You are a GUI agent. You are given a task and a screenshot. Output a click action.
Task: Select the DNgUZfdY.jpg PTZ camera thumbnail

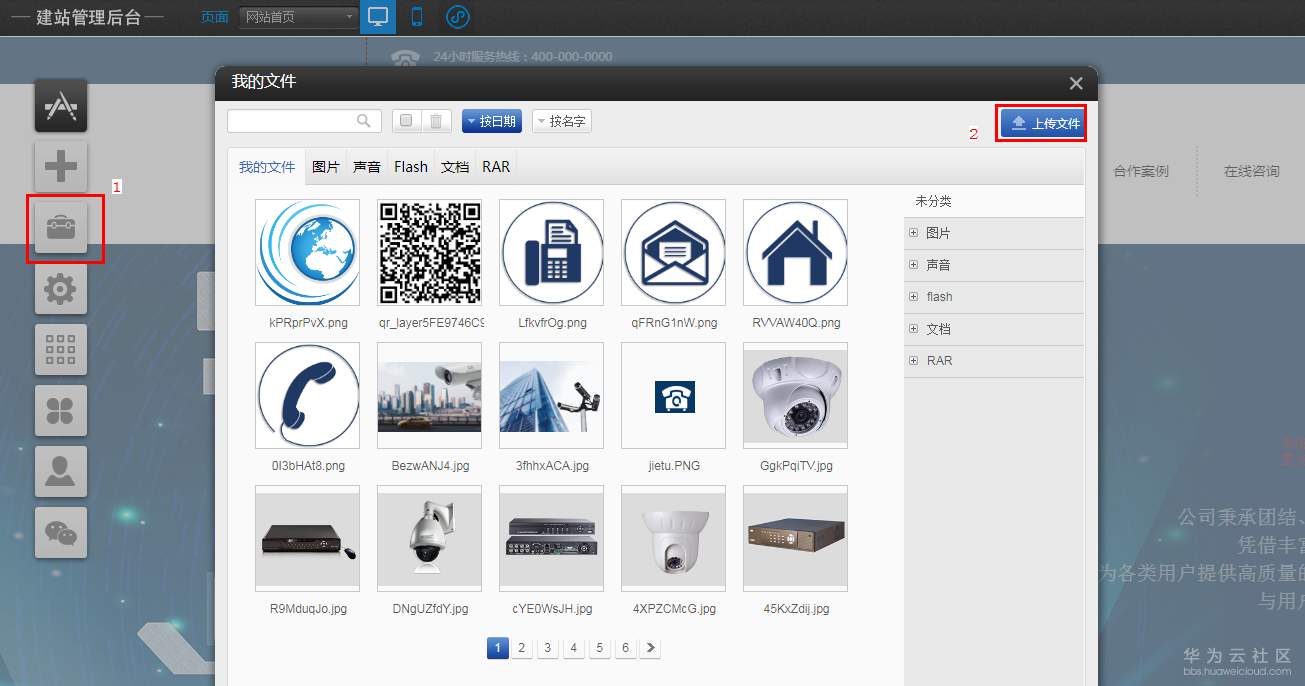[429, 538]
